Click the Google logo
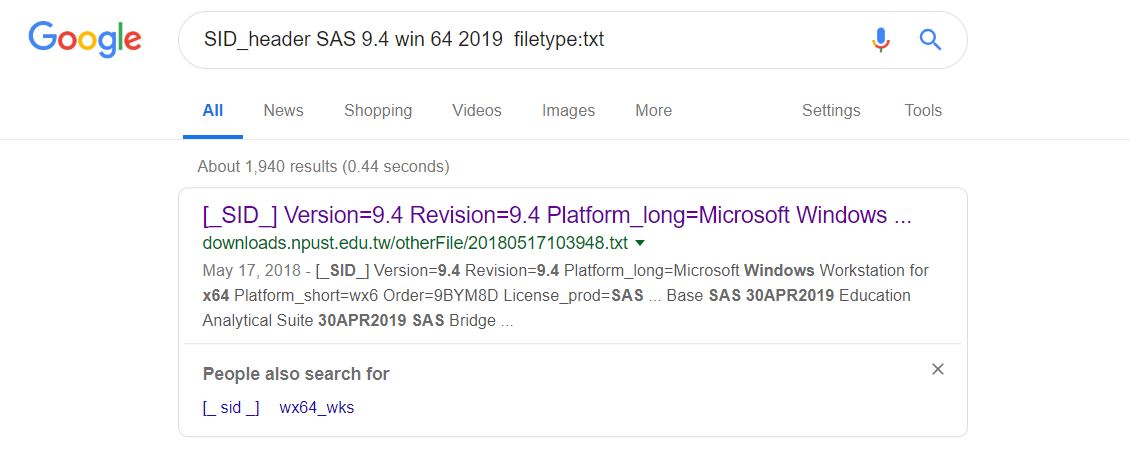The image size is (1130, 470). pyautogui.click(x=85, y=40)
